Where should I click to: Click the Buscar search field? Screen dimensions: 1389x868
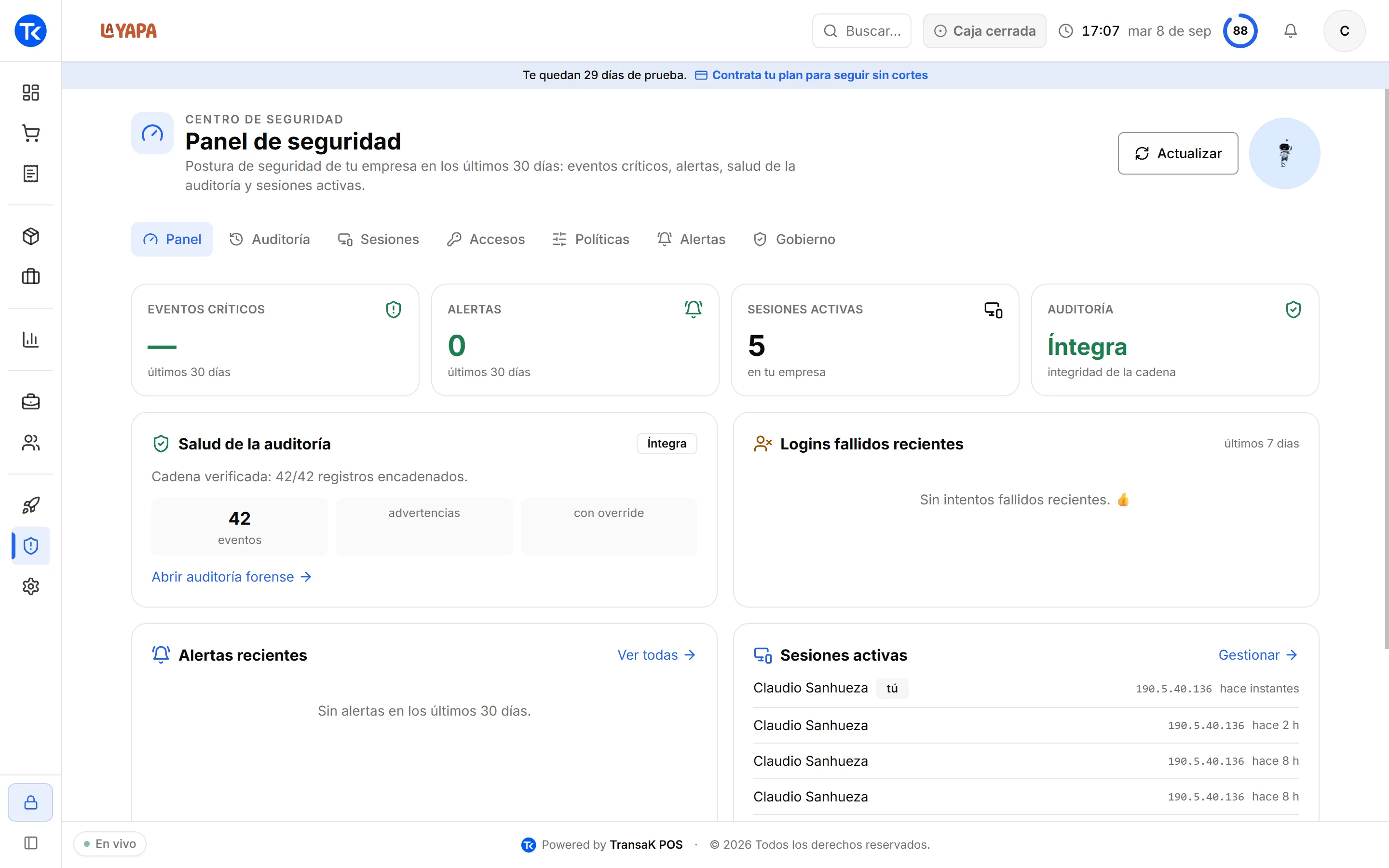pyautogui.click(x=861, y=30)
